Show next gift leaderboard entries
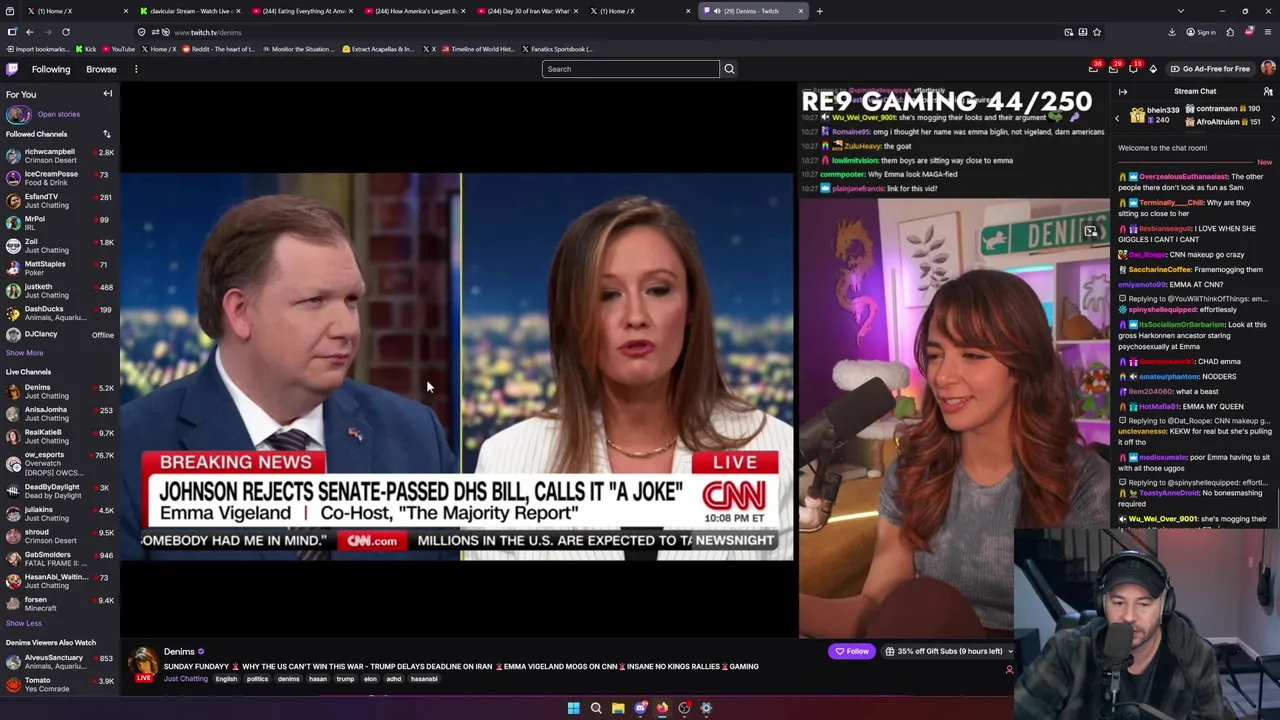The width and height of the screenshot is (1280, 720). (x=1273, y=118)
